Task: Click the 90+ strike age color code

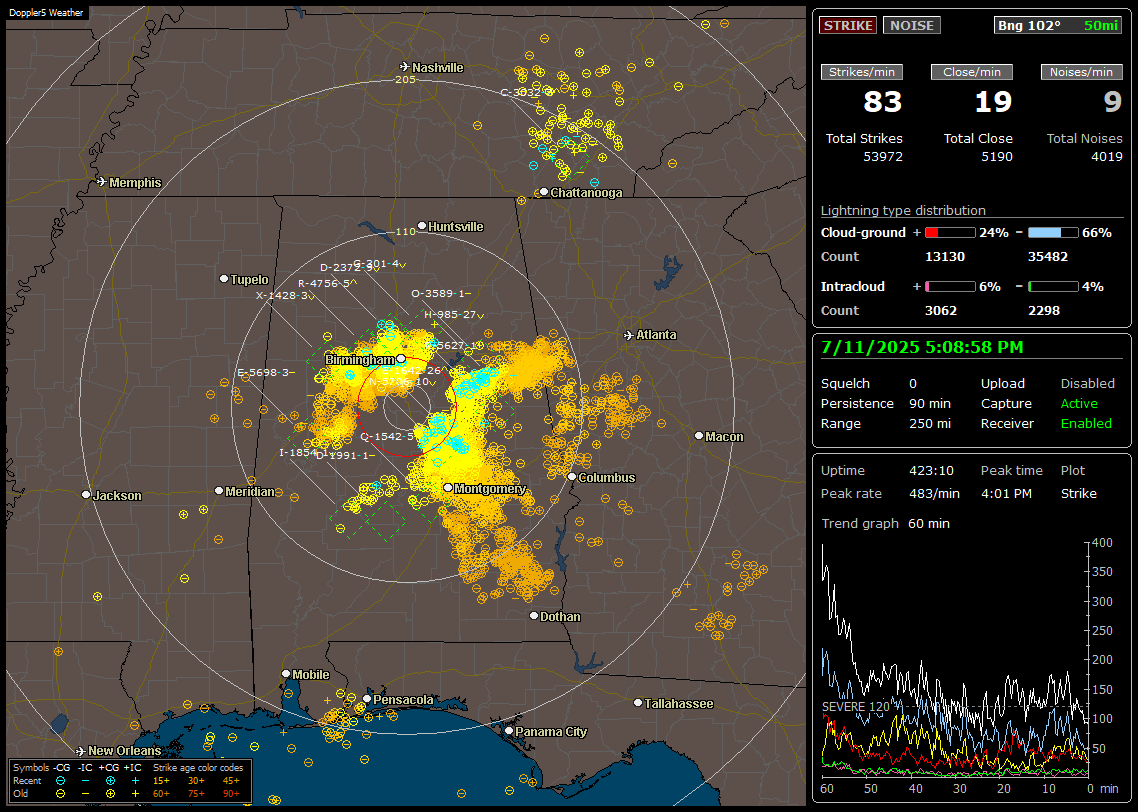Action: (231, 794)
